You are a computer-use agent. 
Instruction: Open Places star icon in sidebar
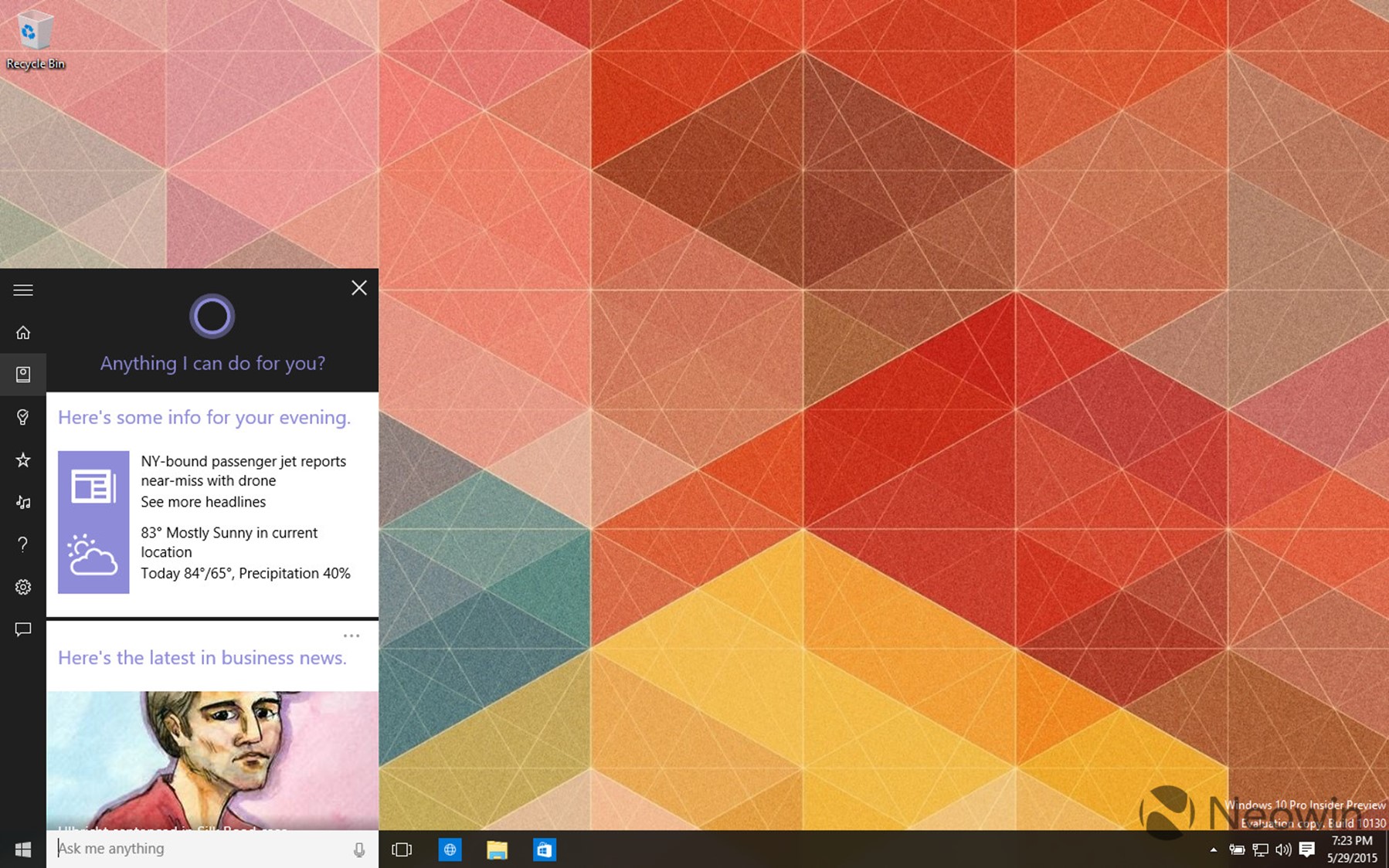pyautogui.click(x=23, y=460)
